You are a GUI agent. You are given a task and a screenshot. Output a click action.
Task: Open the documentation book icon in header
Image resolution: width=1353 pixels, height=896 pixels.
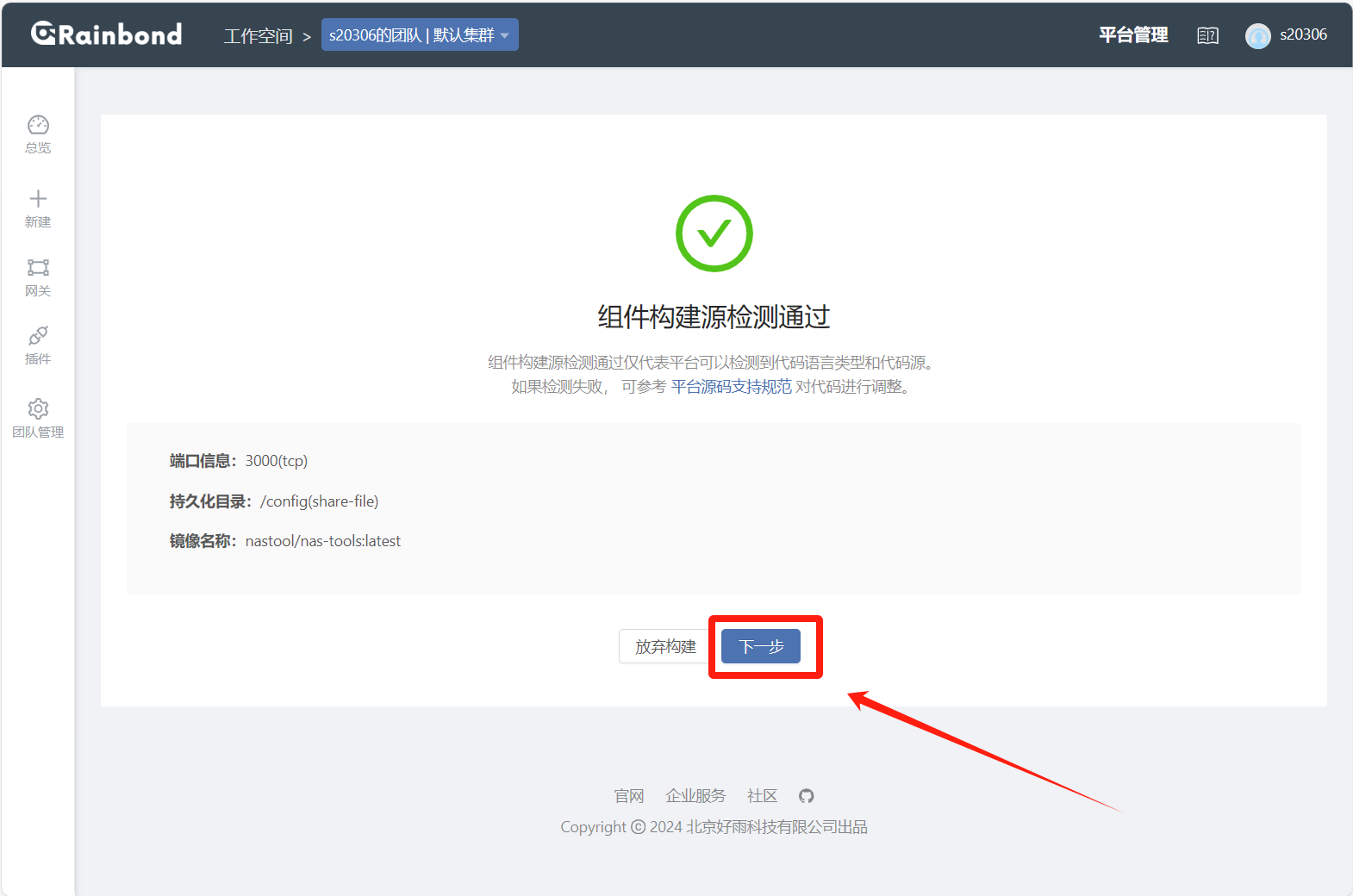click(x=1207, y=35)
